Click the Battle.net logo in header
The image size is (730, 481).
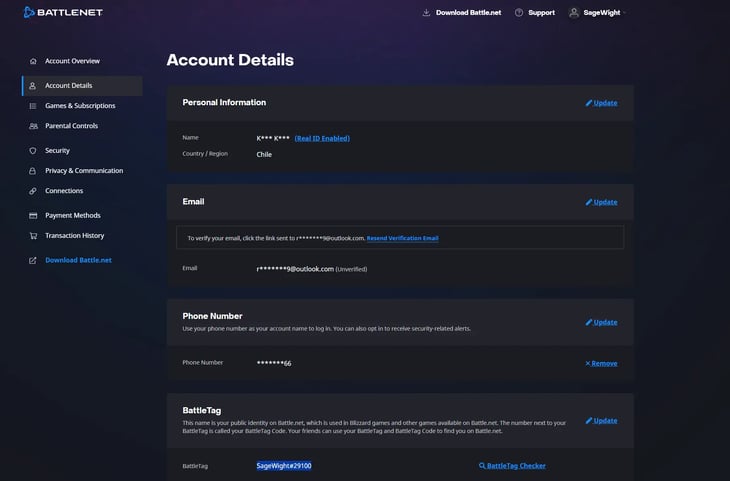(x=62, y=13)
